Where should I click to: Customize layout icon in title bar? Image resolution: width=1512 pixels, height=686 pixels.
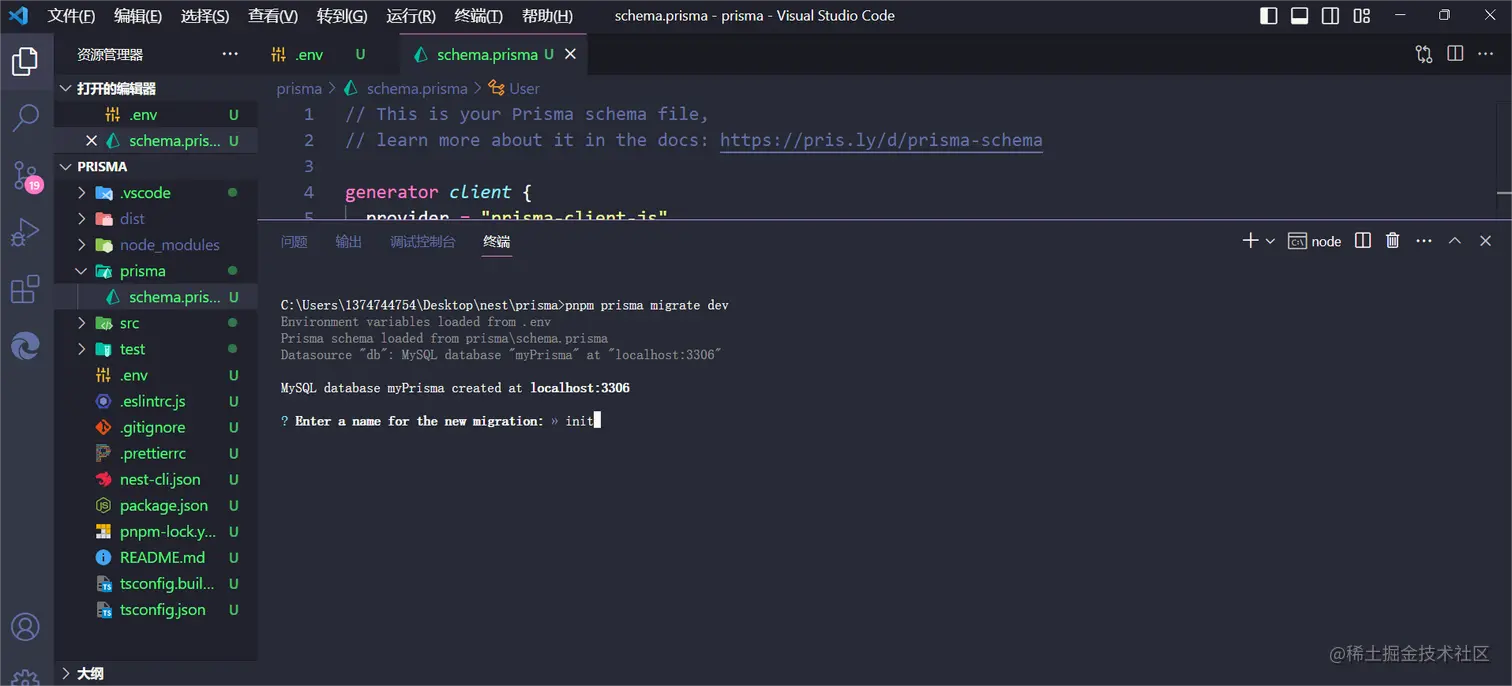pos(1361,15)
